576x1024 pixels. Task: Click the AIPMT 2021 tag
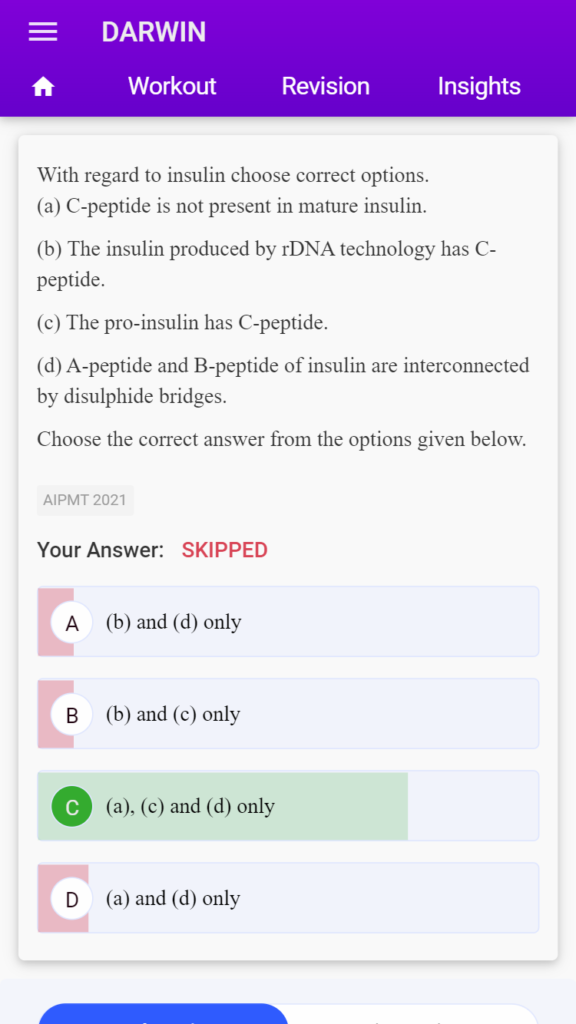(x=85, y=500)
